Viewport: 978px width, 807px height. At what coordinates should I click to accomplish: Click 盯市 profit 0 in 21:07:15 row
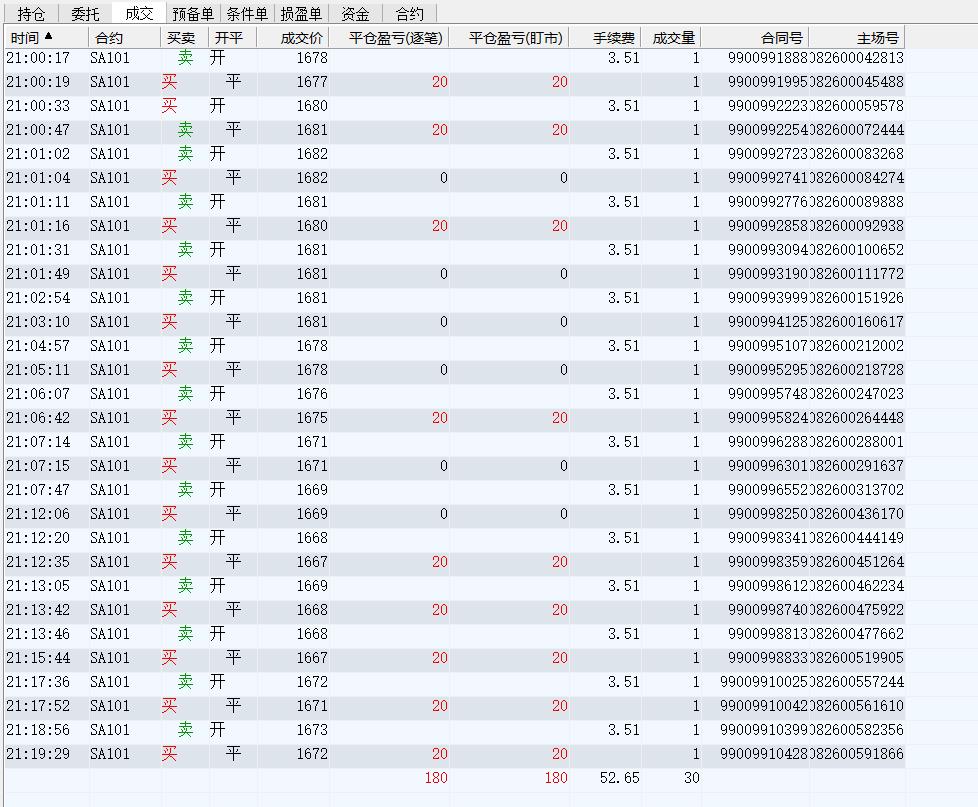pos(563,466)
